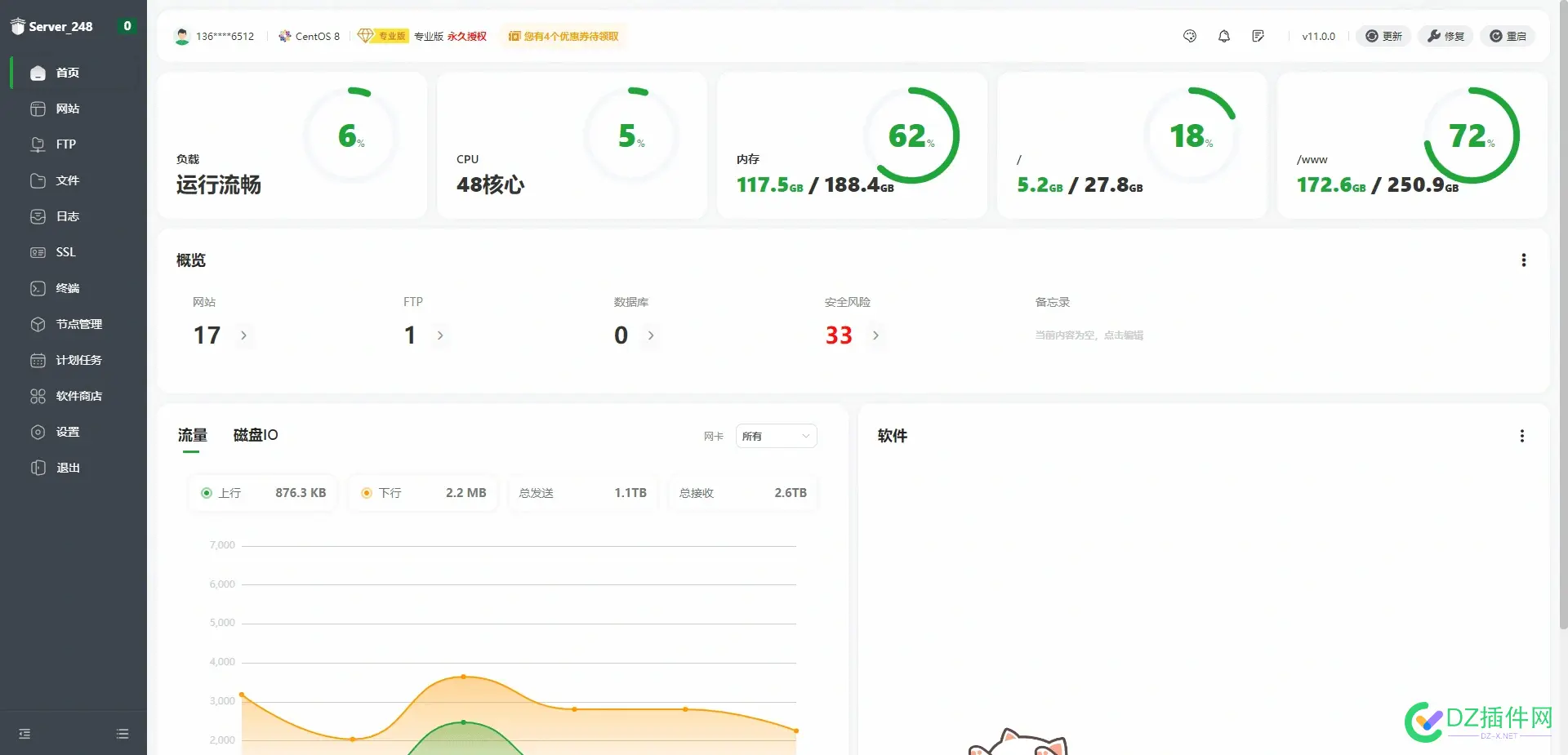Screen dimensions: 1568x755
Task: Click the 重启 restart button
Action: click(1508, 36)
